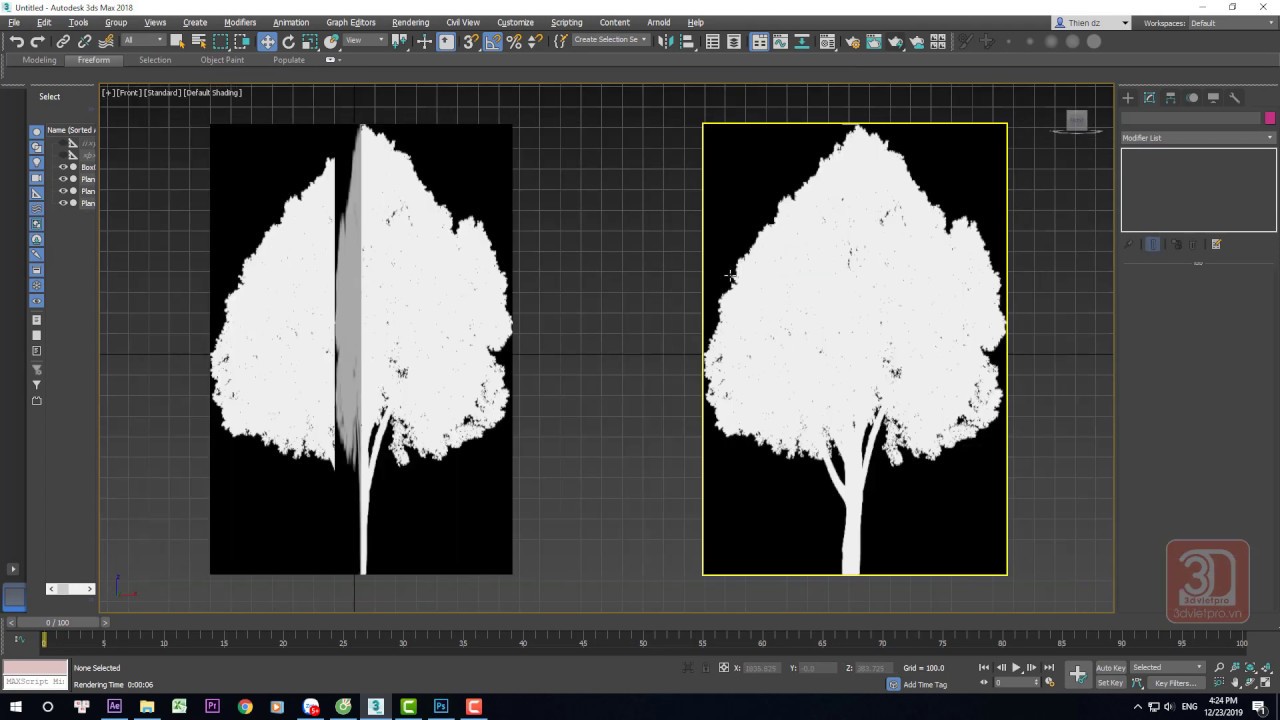Open the Rendered Frame Window icon
The image size is (1280, 720).
click(873, 41)
